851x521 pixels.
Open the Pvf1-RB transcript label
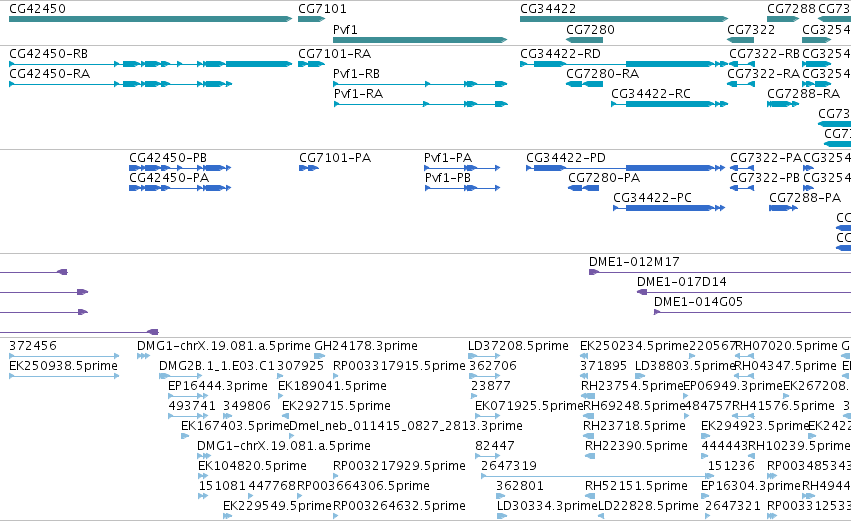tap(357, 74)
